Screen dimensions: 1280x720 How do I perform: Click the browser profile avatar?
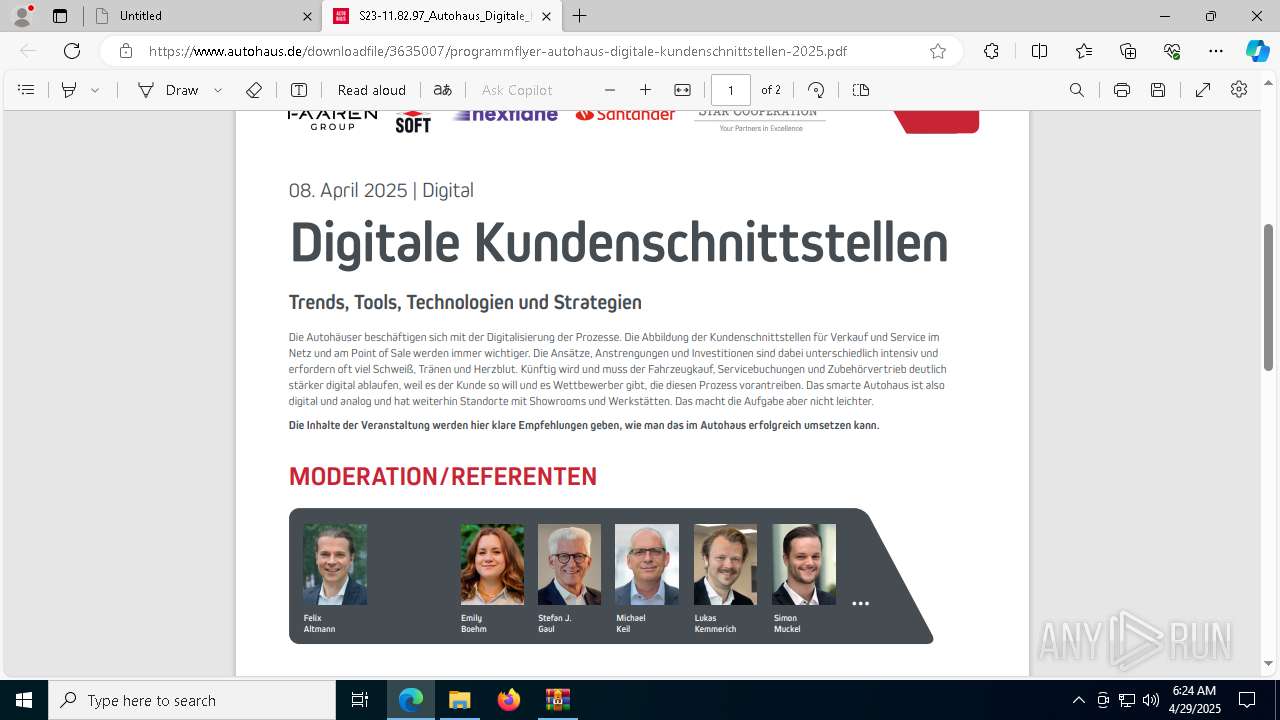[22, 15]
